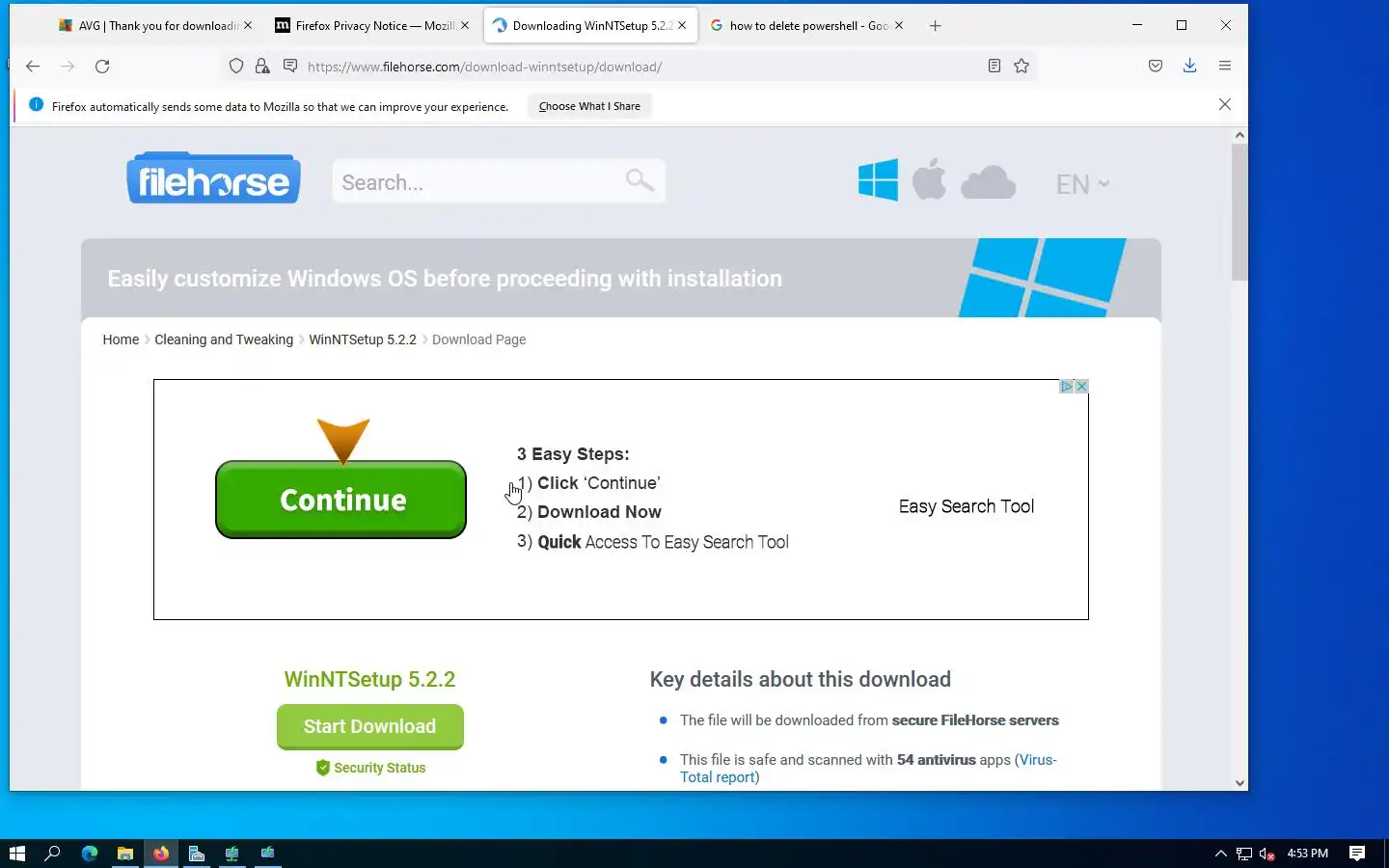
Task: Click the page vertical scrollbar thumb
Action: [1239, 212]
